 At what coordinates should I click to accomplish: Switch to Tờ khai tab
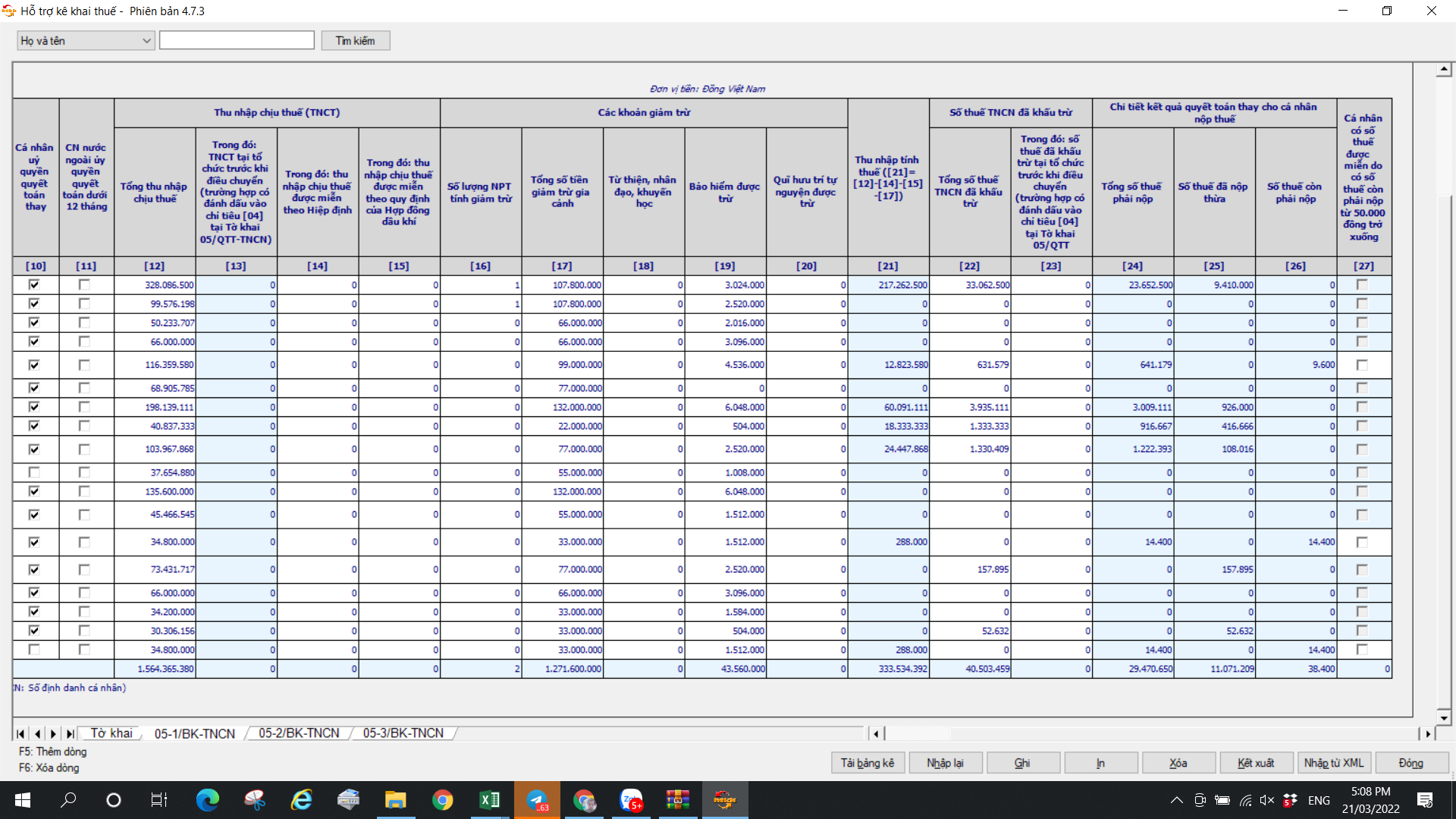tap(111, 733)
